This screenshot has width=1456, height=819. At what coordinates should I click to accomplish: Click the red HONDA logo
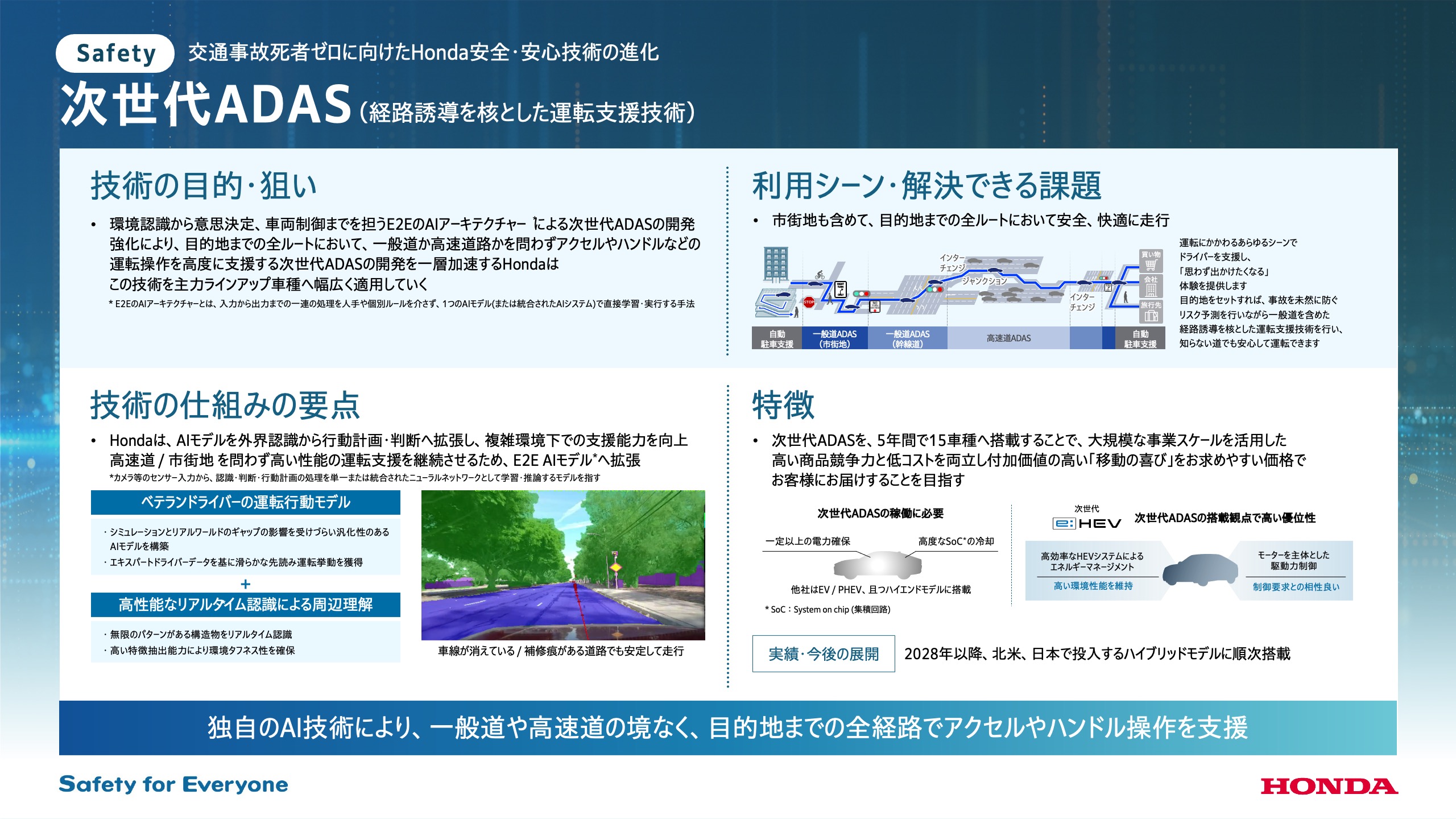pyautogui.click(x=1329, y=786)
